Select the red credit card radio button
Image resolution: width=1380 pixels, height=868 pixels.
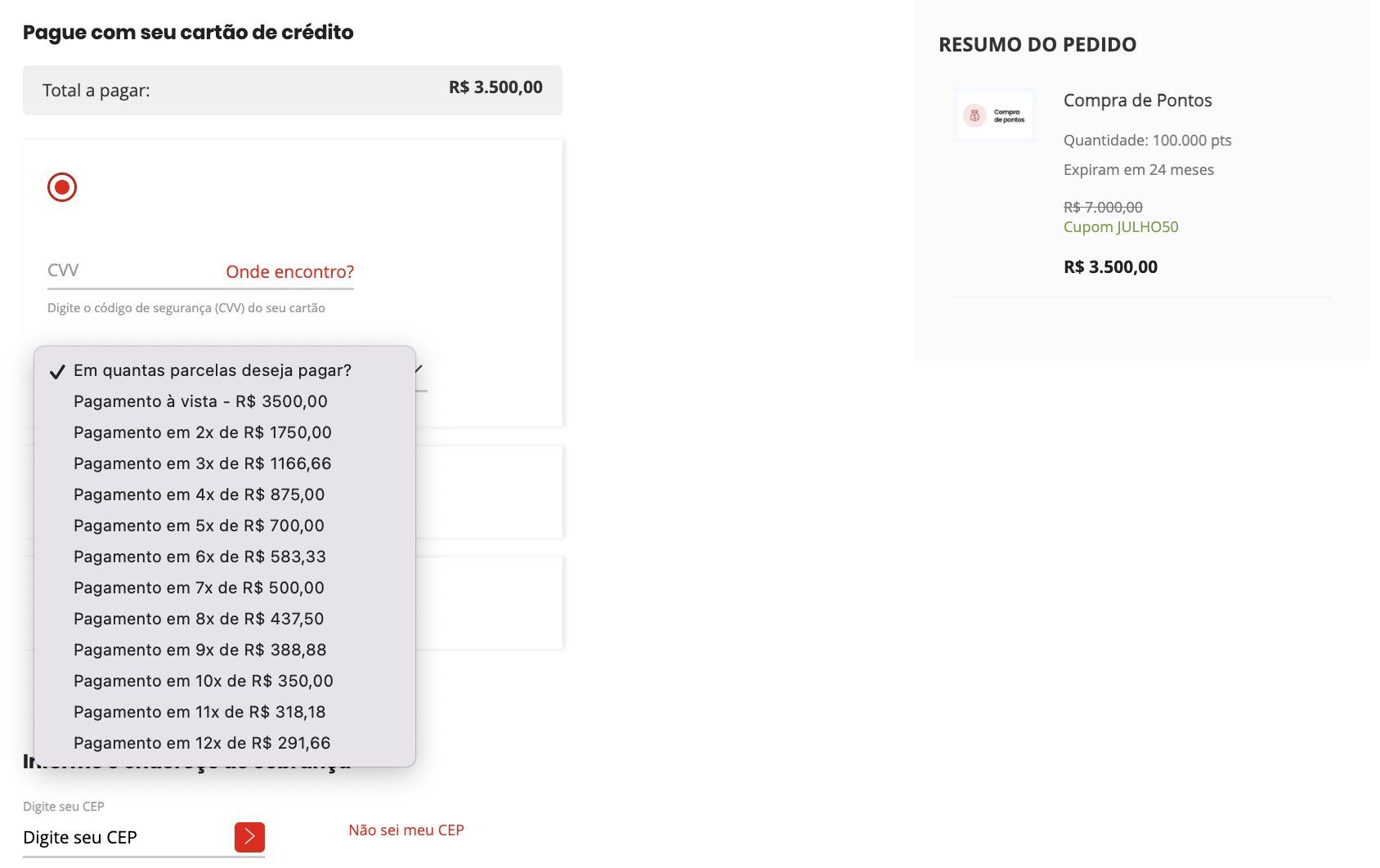62,187
